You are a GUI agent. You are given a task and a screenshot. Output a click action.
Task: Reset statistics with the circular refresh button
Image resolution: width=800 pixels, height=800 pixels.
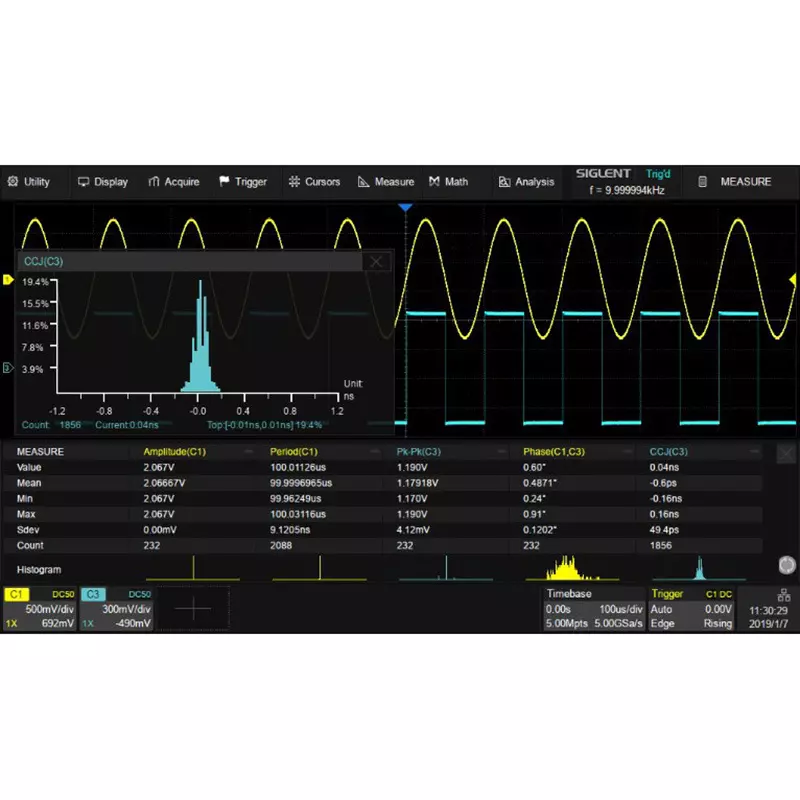tap(787, 565)
